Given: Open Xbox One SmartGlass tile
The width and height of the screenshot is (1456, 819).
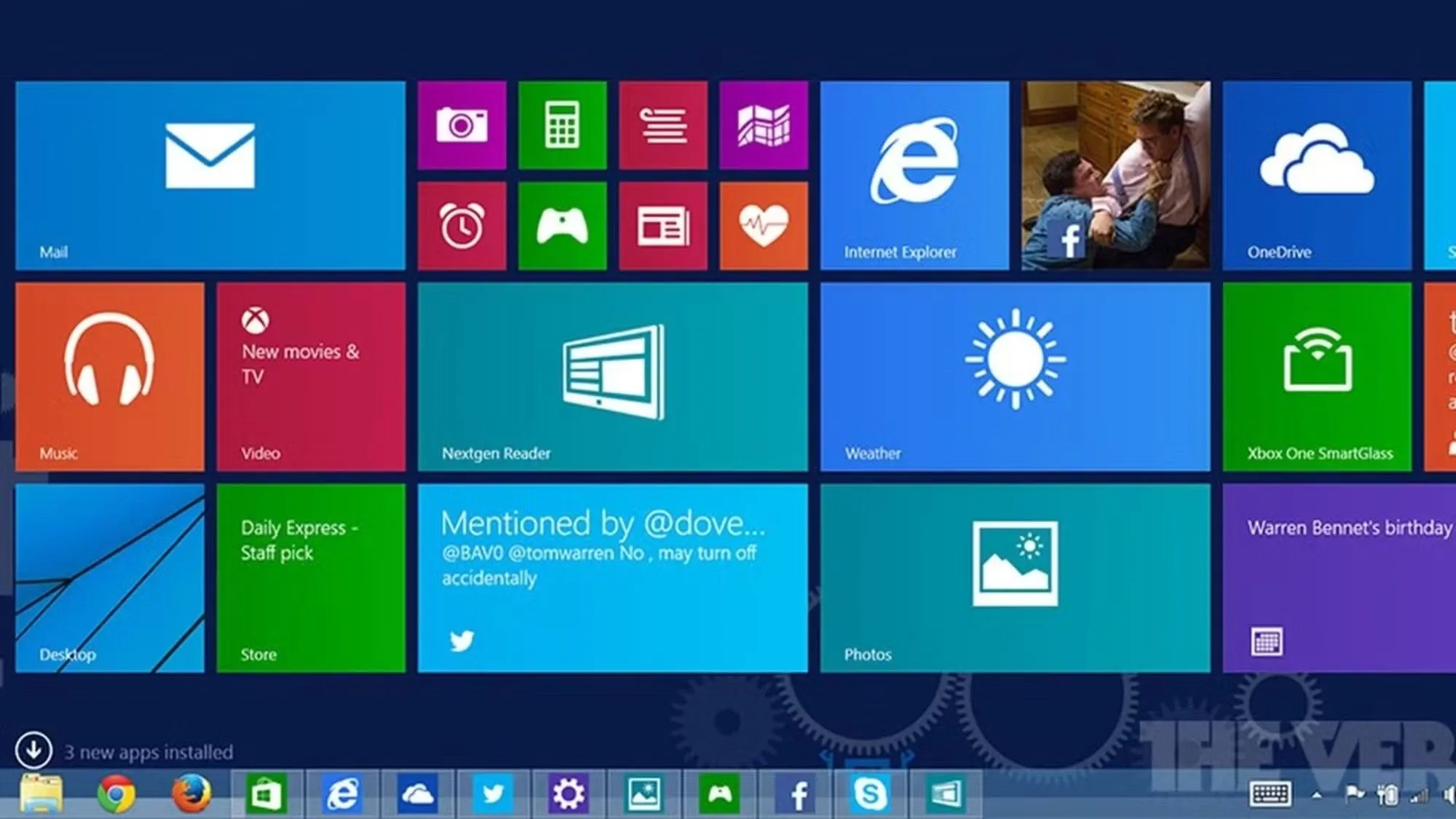Looking at the screenshot, I should point(1317,376).
